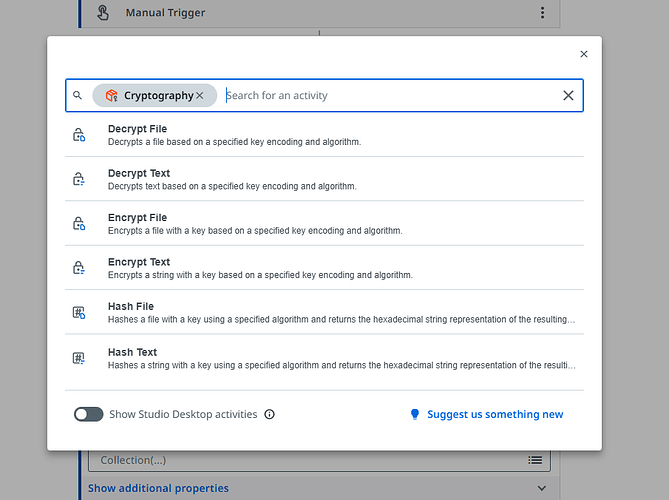This screenshot has width=669, height=500.
Task: Click the Encrypt File padlock icon
Action: click(79, 223)
